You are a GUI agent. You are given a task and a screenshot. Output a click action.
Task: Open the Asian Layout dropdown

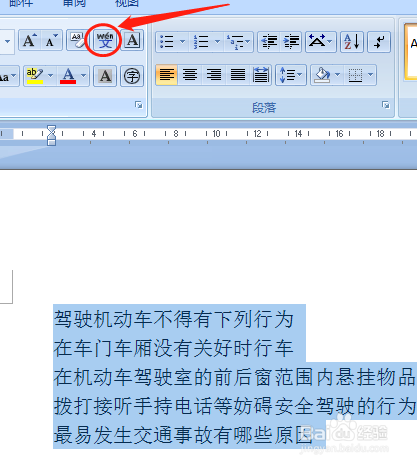320,42
